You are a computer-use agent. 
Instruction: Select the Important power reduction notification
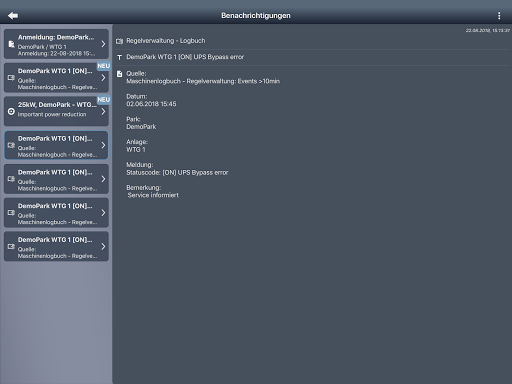pyautogui.click(x=56, y=111)
